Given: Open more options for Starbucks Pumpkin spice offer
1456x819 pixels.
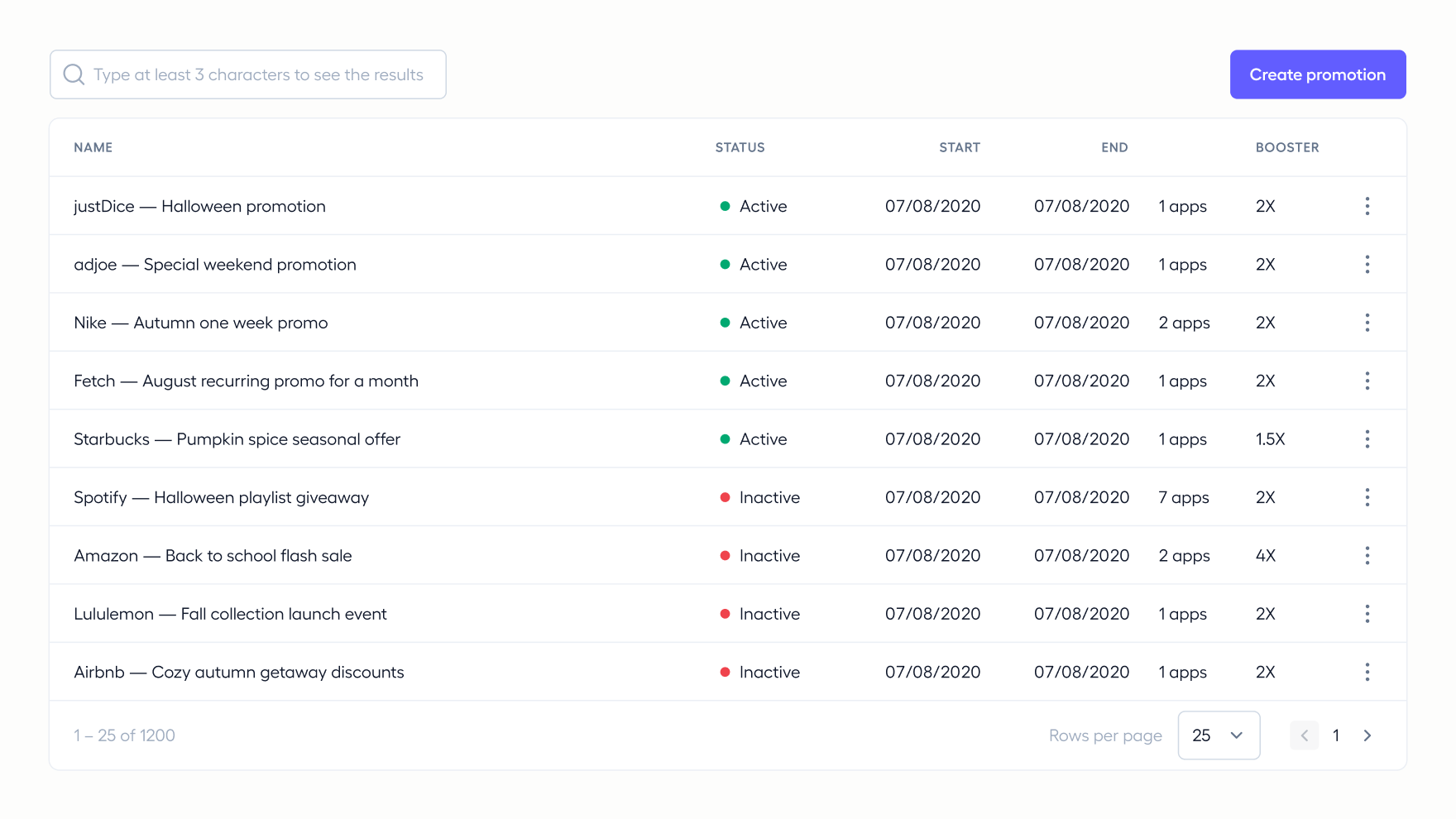Looking at the screenshot, I should point(1367,439).
